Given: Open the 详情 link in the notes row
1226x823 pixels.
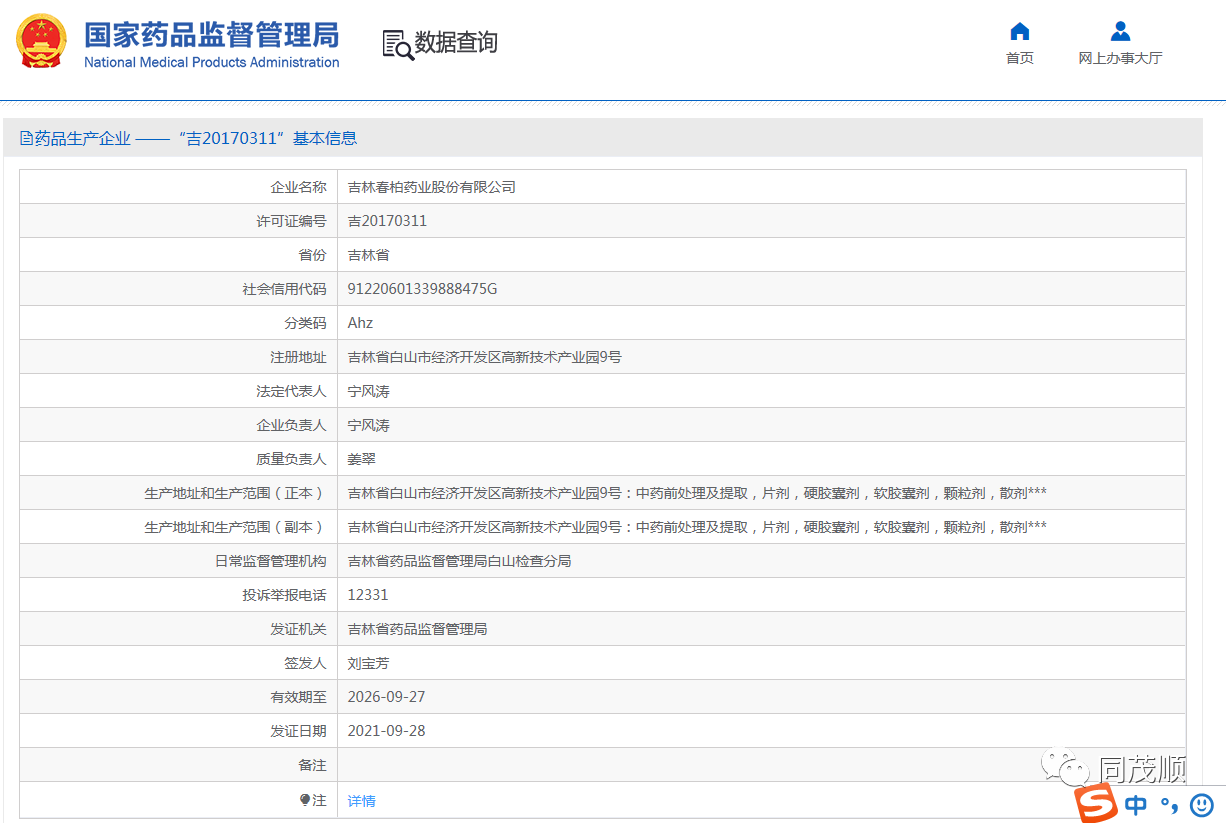Looking at the screenshot, I should pyautogui.click(x=361, y=801).
